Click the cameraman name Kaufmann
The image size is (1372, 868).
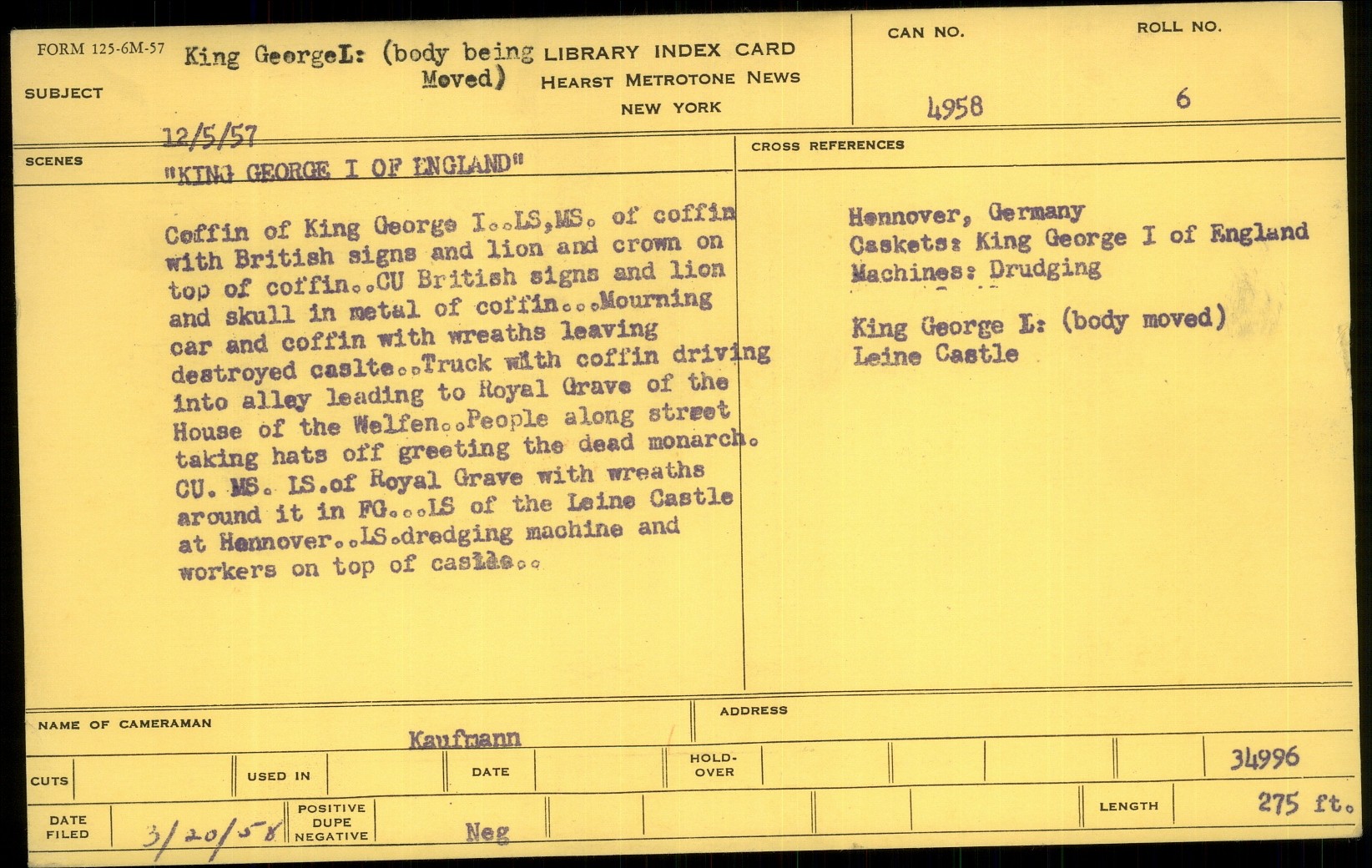(x=465, y=738)
